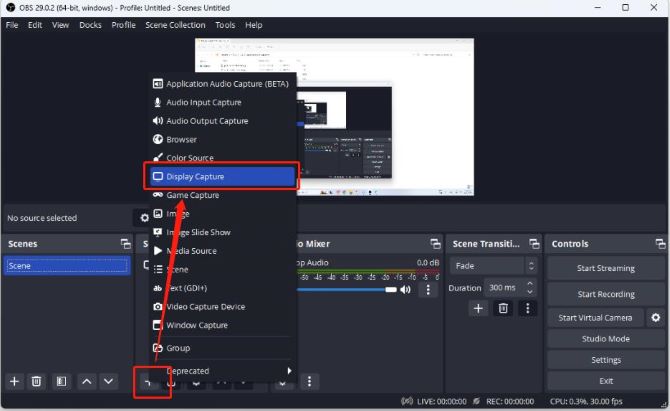Pop out the Audio Mixer dock
Viewport: 670px width, 411px height.
click(x=435, y=244)
